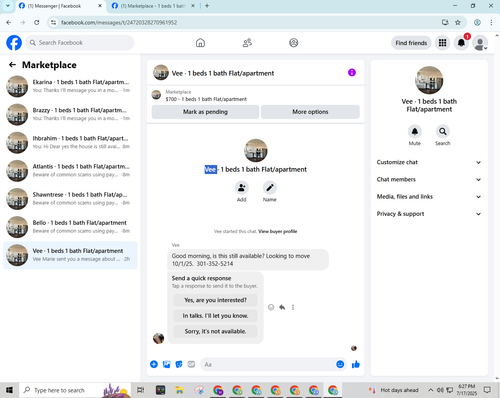Go back using the Marketplace arrow
The width and height of the screenshot is (500, 398).
(12, 65)
